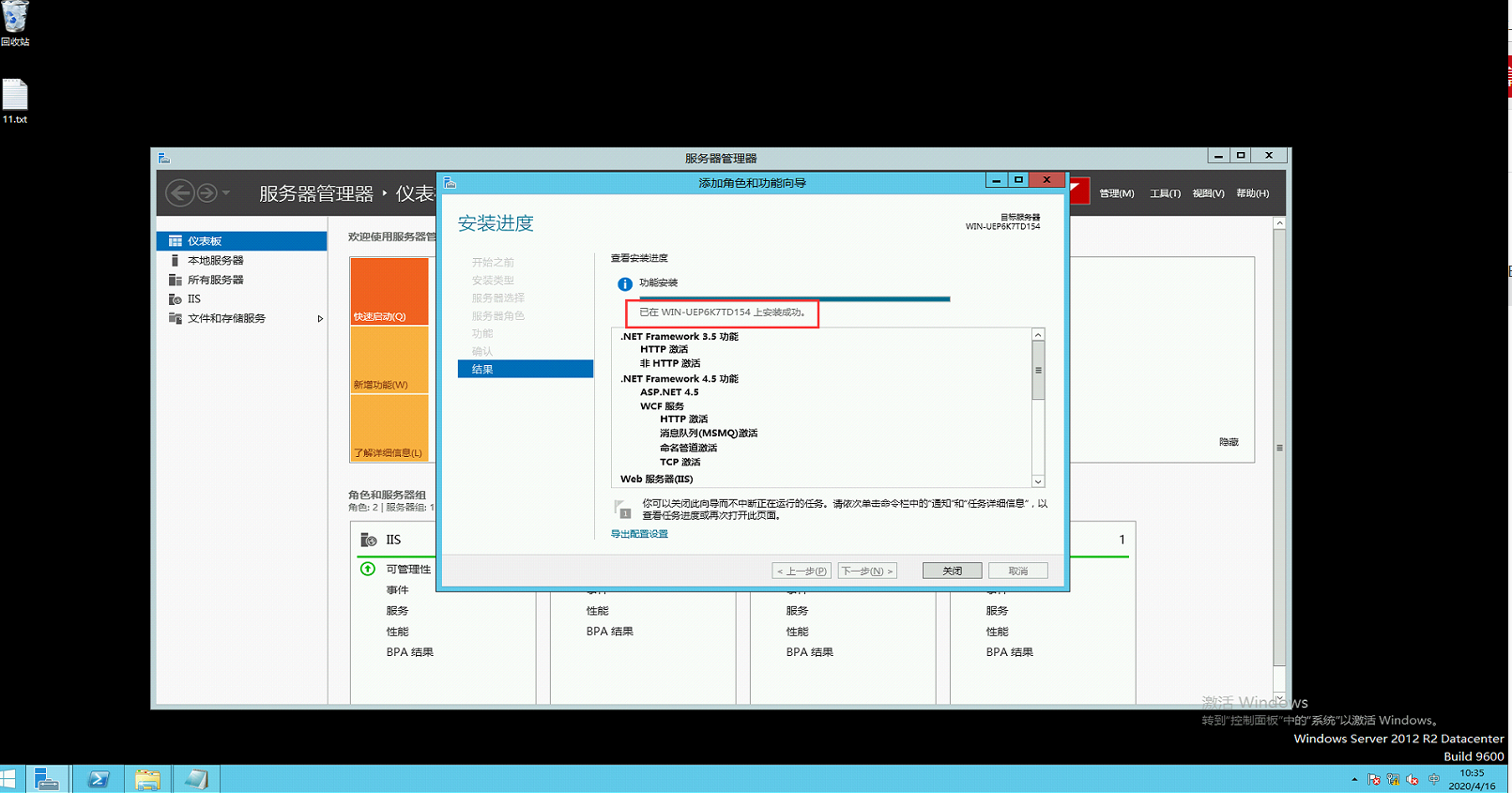The height and width of the screenshot is (793, 1512).
Task: Open the 工具(T) menu
Action: click(x=1165, y=193)
